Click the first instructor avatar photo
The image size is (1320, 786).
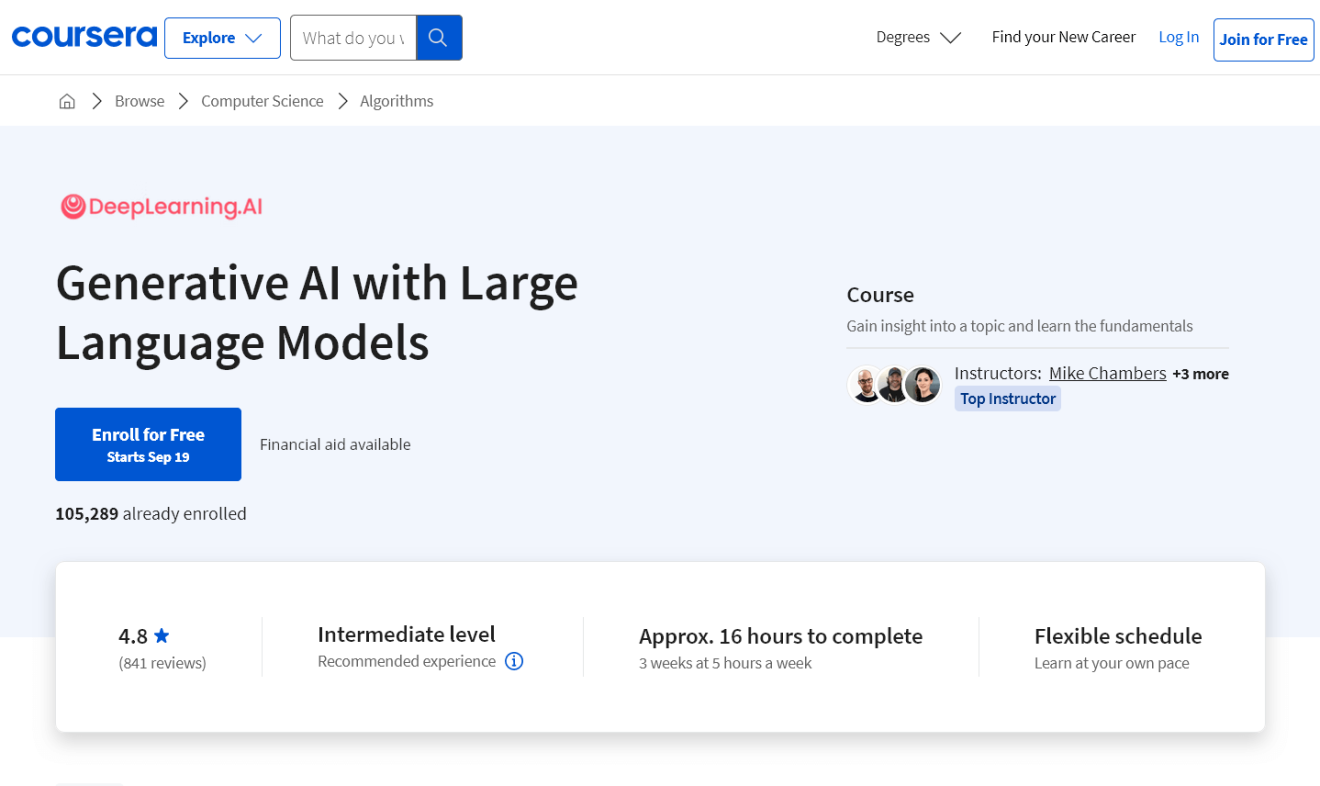(x=866, y=384)
